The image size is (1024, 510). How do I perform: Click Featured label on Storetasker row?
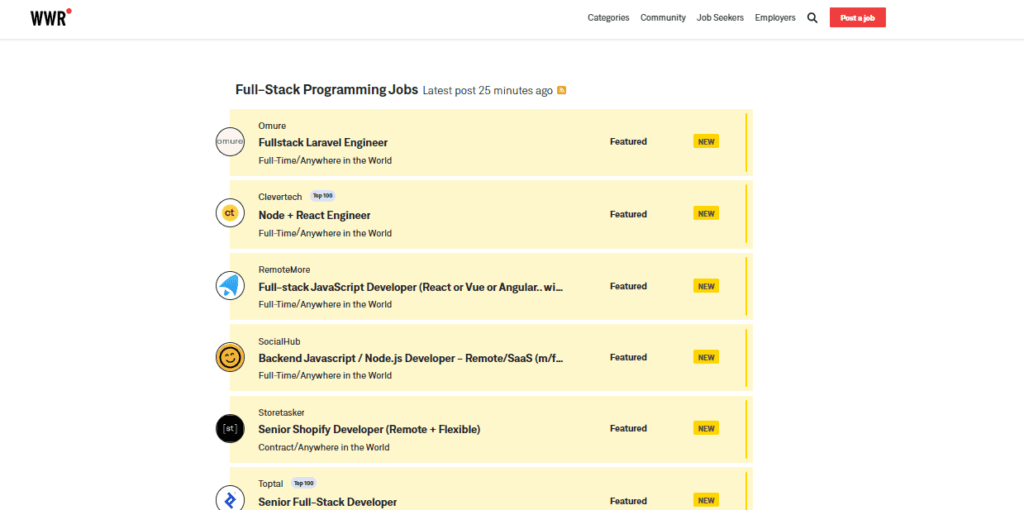(628, 428)
